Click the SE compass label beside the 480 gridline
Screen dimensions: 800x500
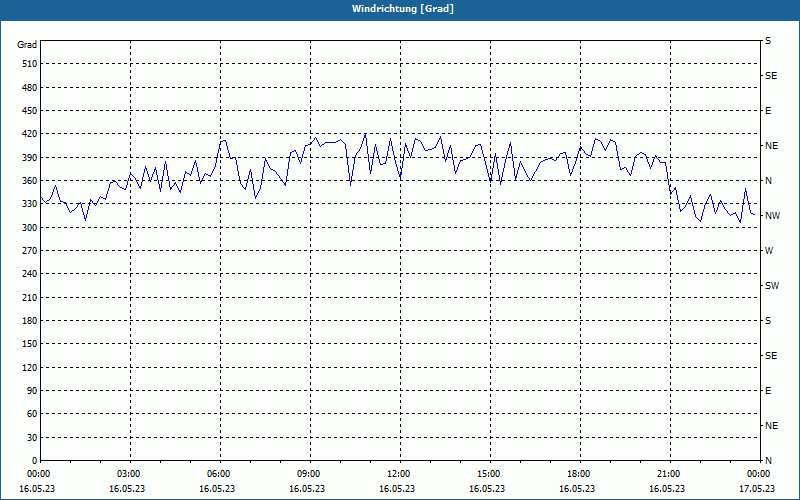[x=771, y=76]
